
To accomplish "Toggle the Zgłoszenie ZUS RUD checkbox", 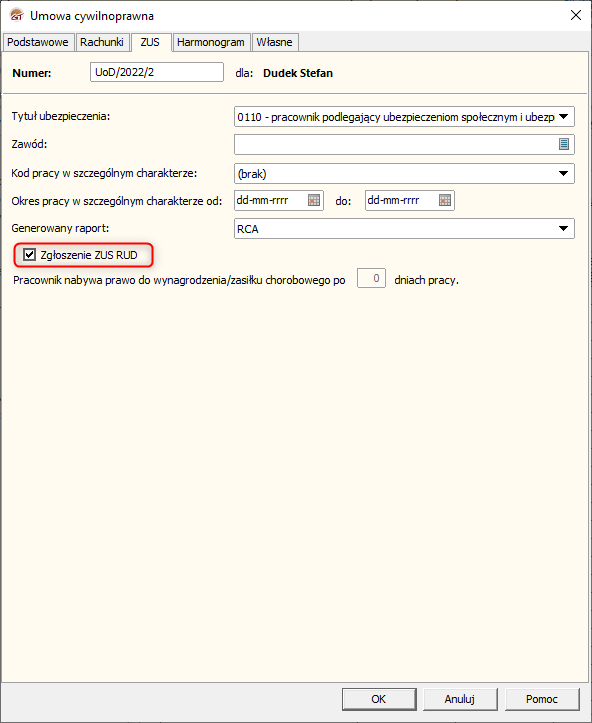I will (30, 255).
